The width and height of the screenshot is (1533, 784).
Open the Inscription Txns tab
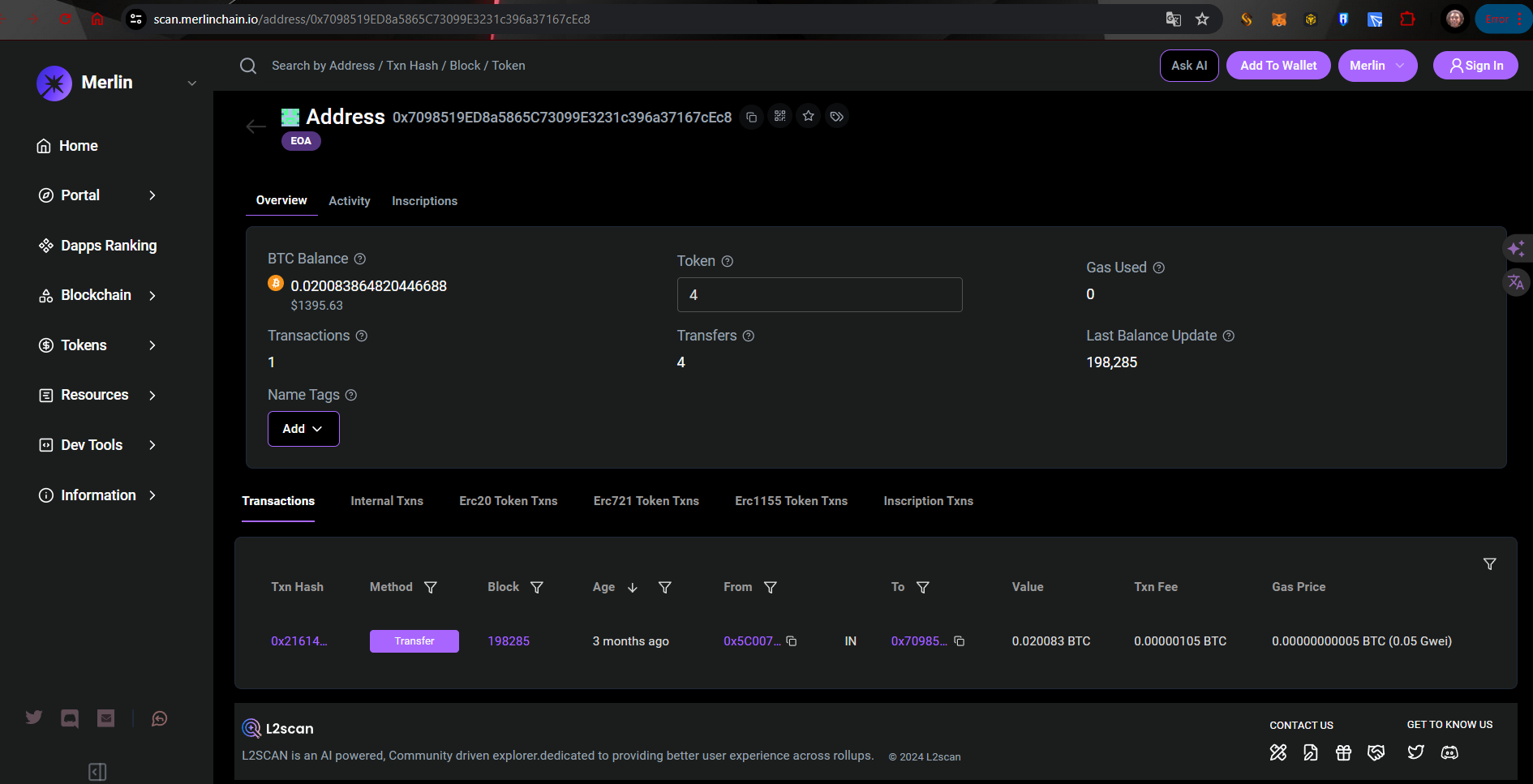929,501
